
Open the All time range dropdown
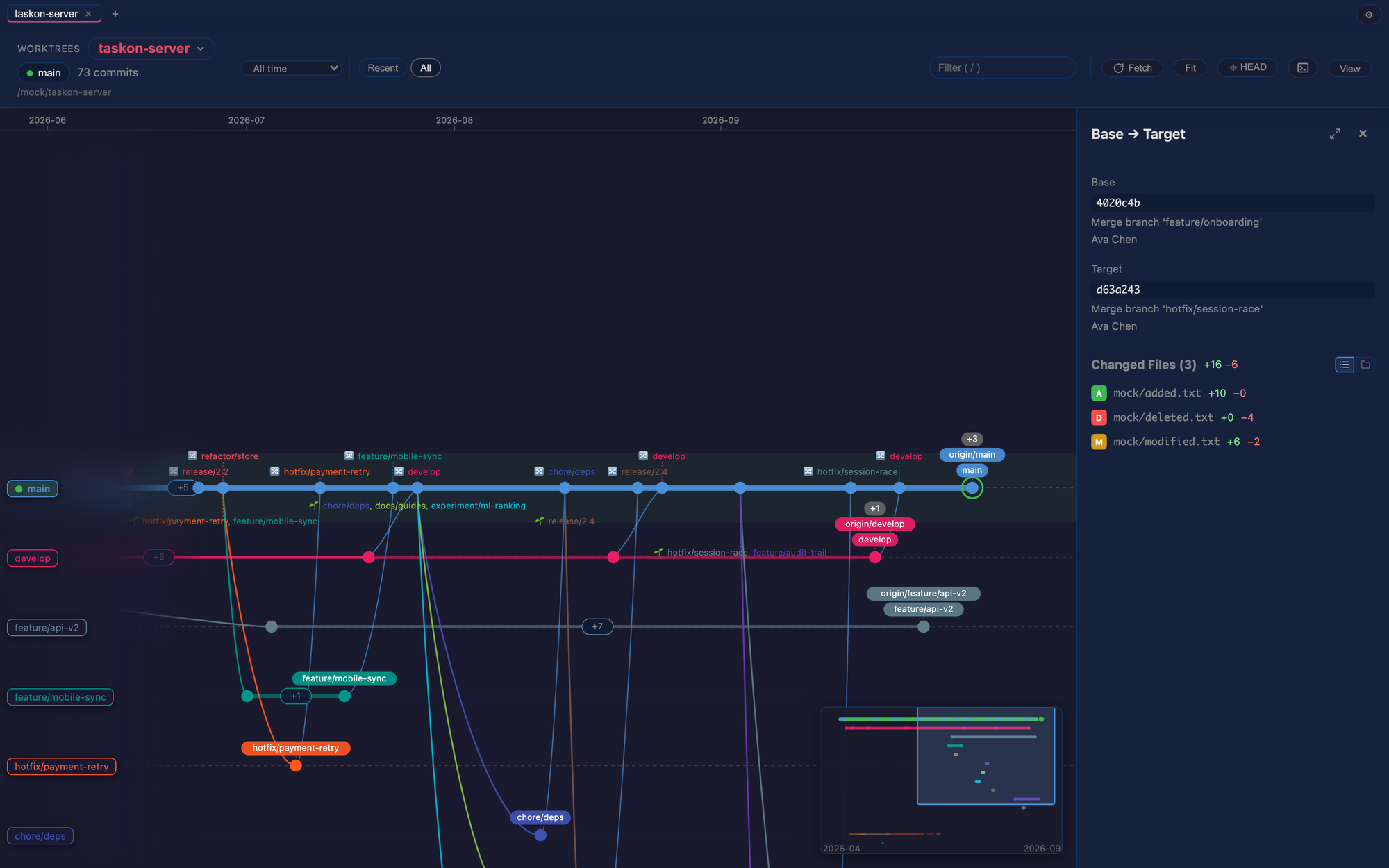[x=291, y=68]
